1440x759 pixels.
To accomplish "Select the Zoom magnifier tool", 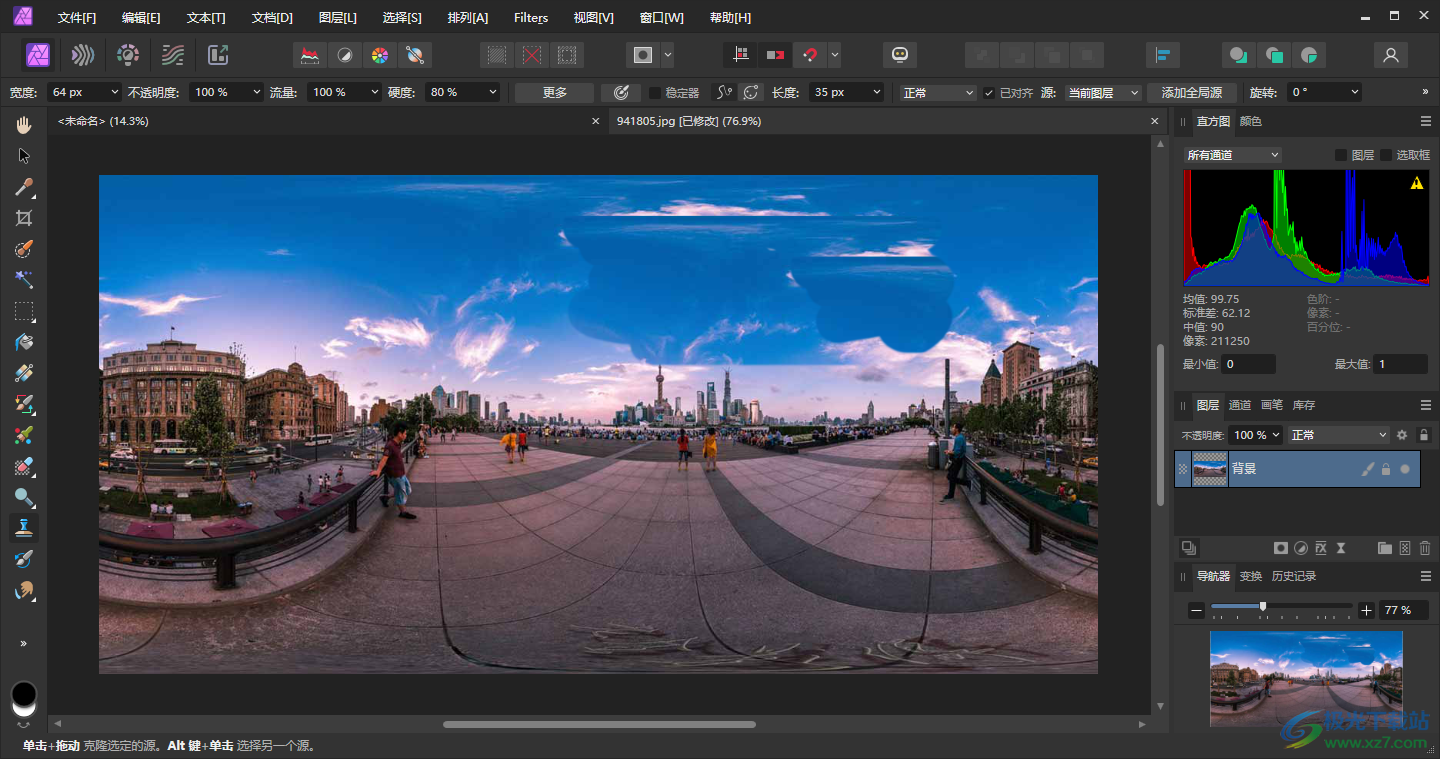I will click(24, 497).
